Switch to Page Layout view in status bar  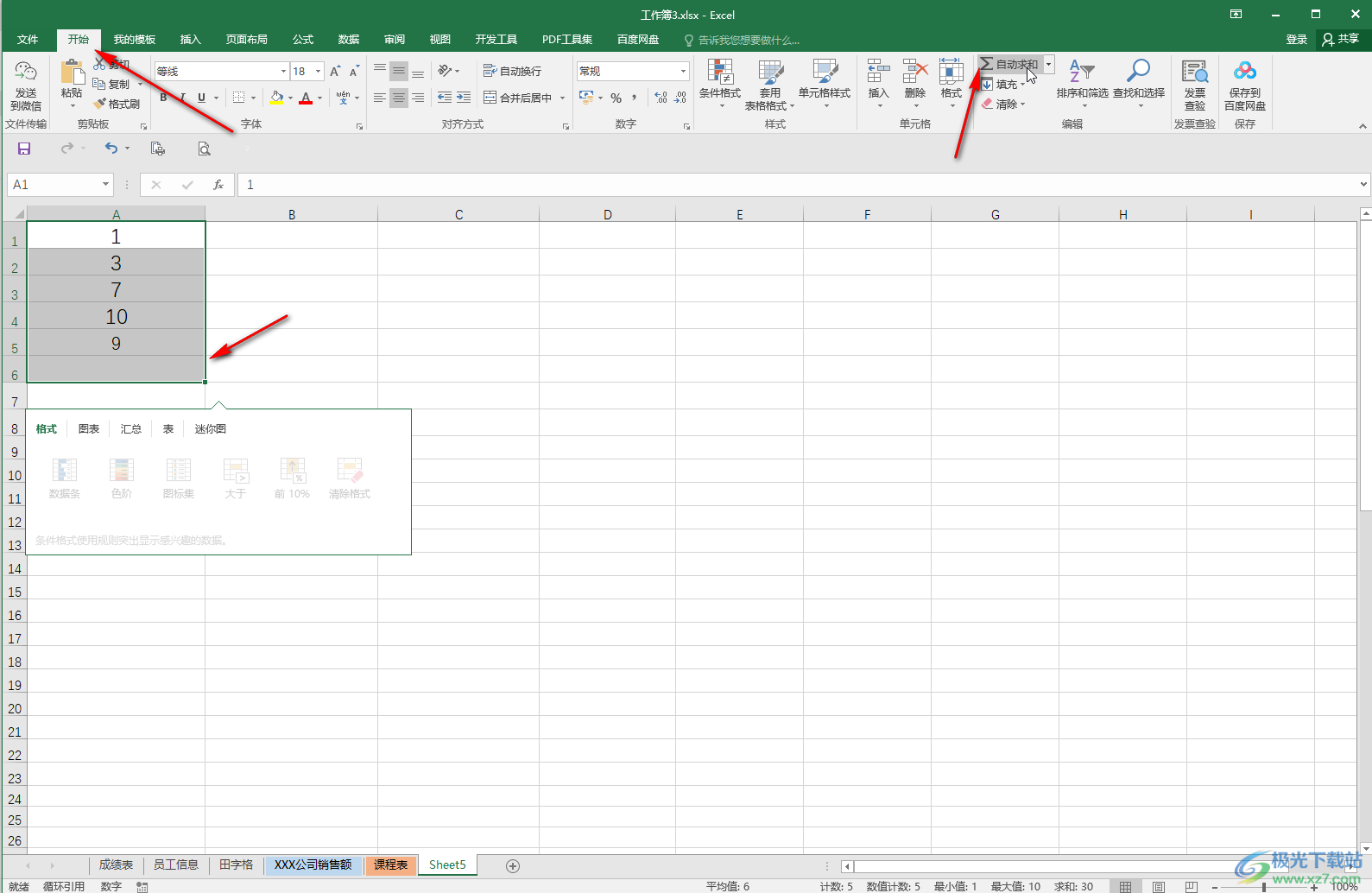[x=1158, y=886]
